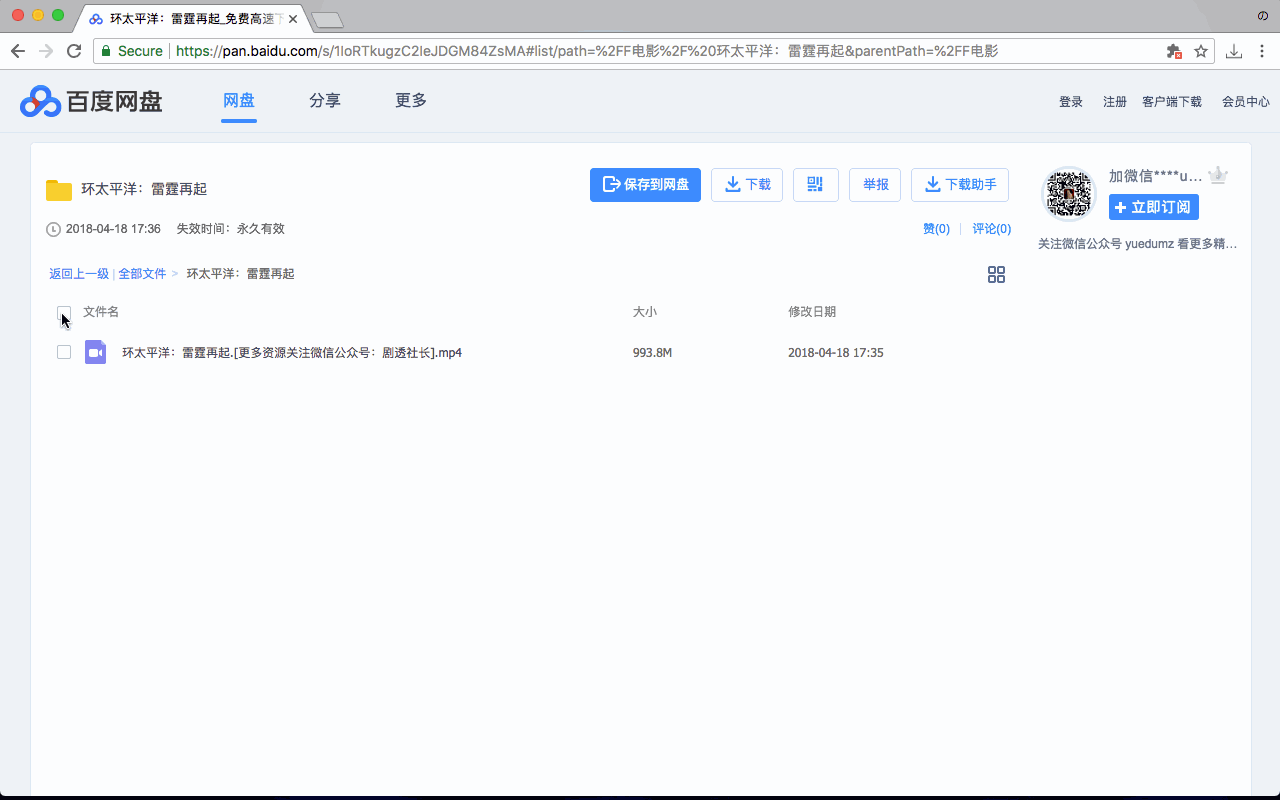Select the checkbox for the mp4 file
1280x800 pixels.
(64, 352)
